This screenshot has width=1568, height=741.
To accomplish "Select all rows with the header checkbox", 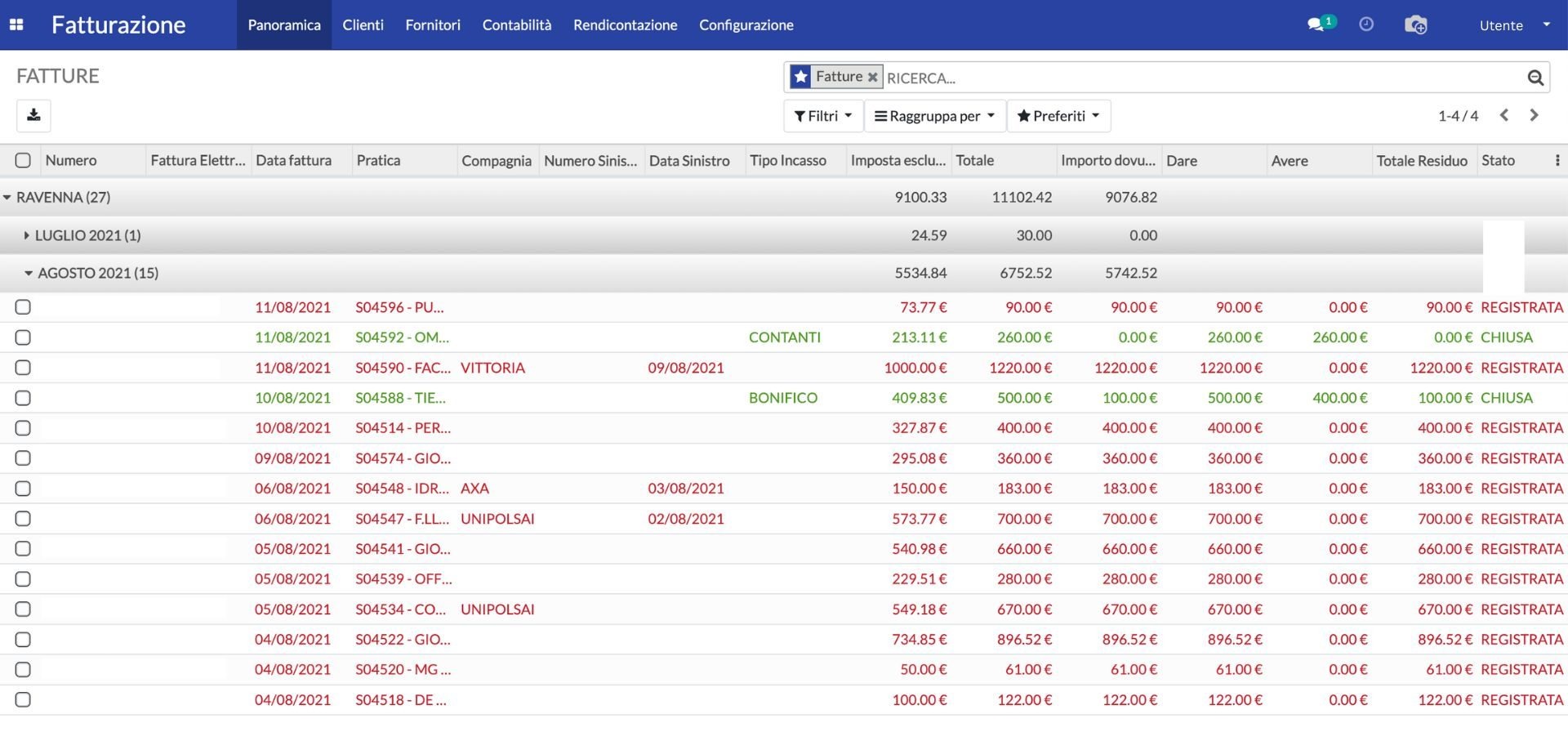I will coord(22,160).
